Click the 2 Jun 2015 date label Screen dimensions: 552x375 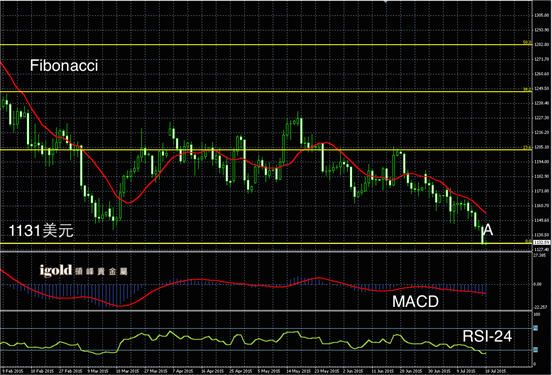click(353, 371)
